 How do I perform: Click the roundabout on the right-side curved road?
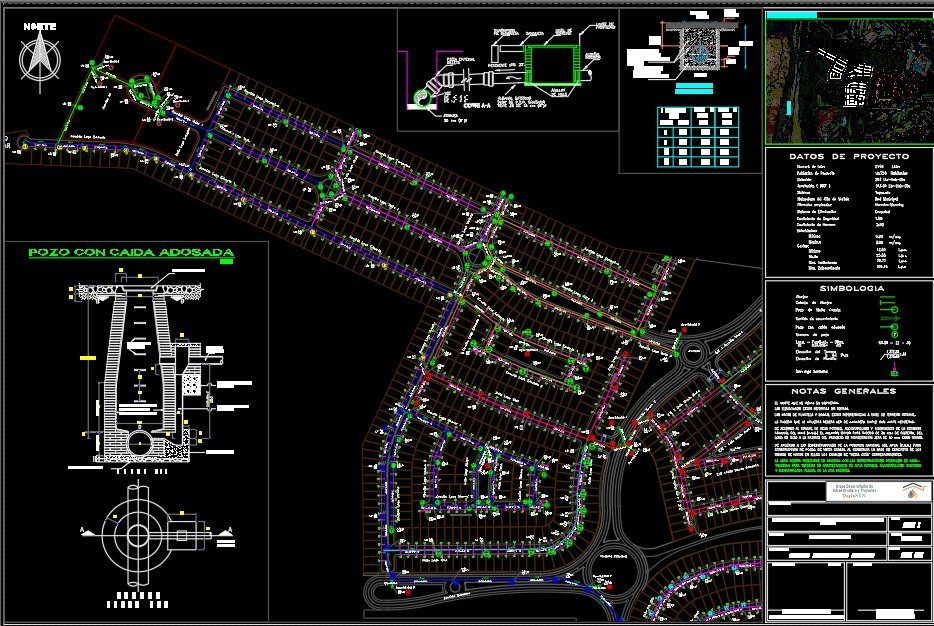coord(690,351)
